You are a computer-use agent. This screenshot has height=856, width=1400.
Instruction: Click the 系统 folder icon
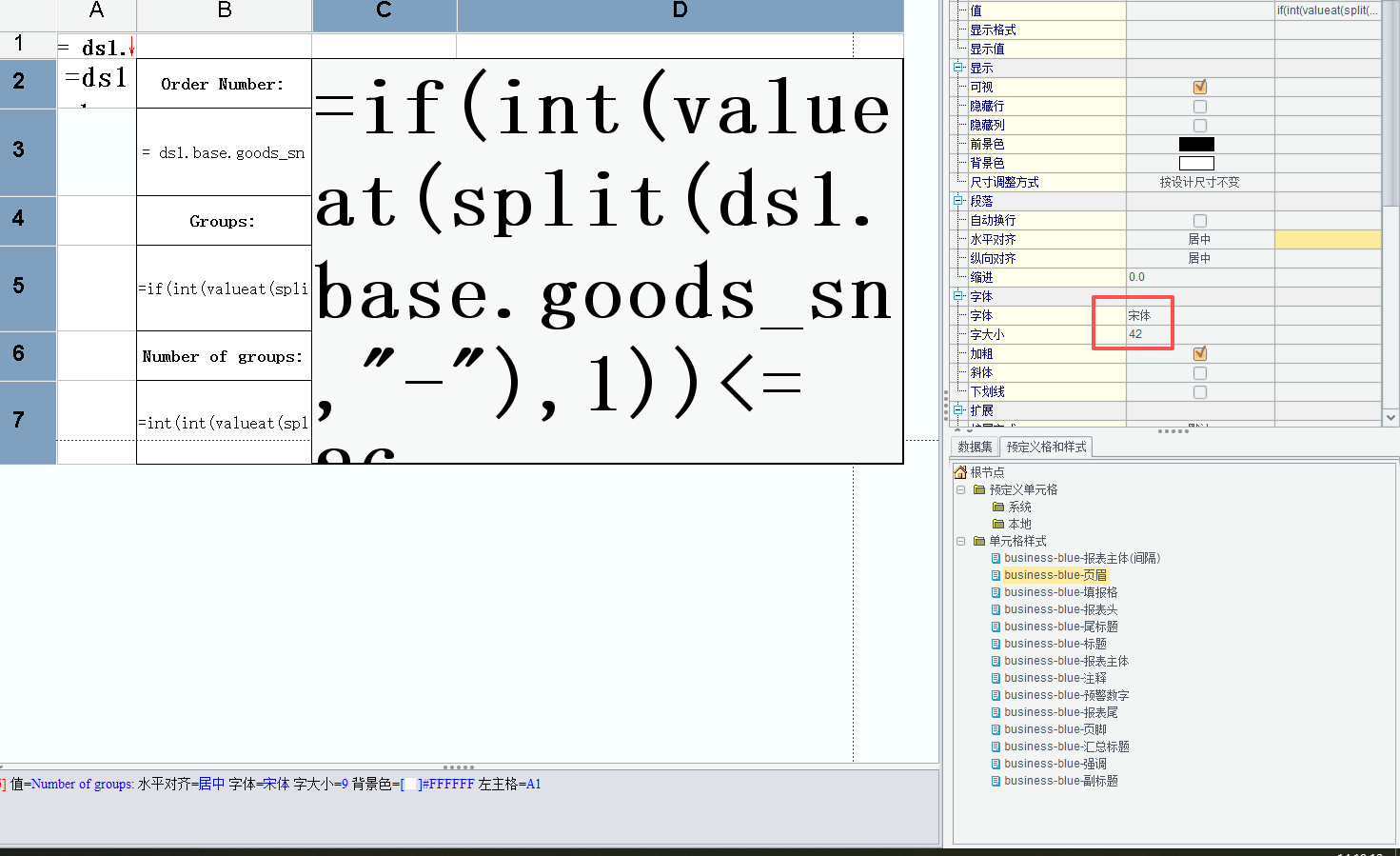tap(998, 507)
